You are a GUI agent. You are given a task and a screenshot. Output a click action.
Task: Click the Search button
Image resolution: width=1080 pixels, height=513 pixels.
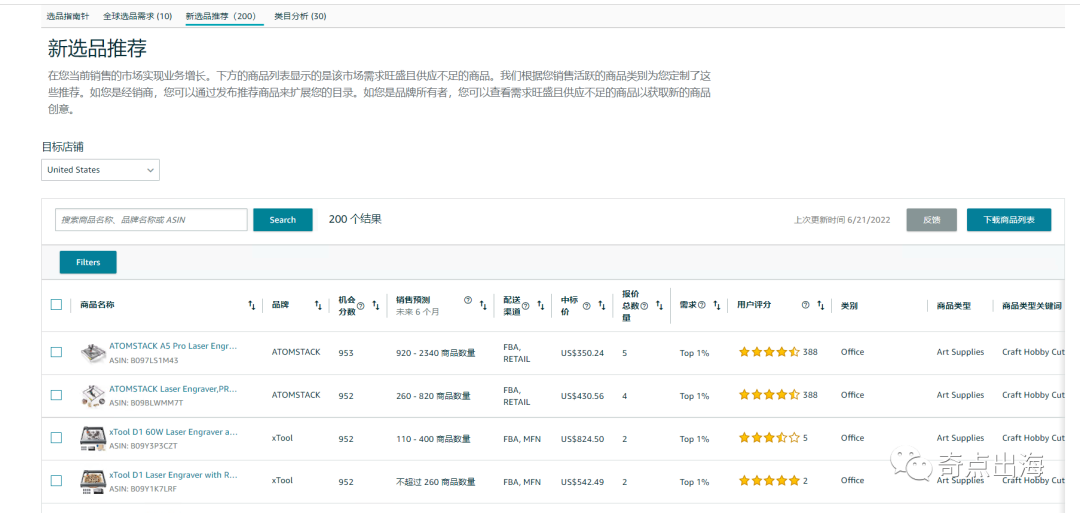click(283, 220)
